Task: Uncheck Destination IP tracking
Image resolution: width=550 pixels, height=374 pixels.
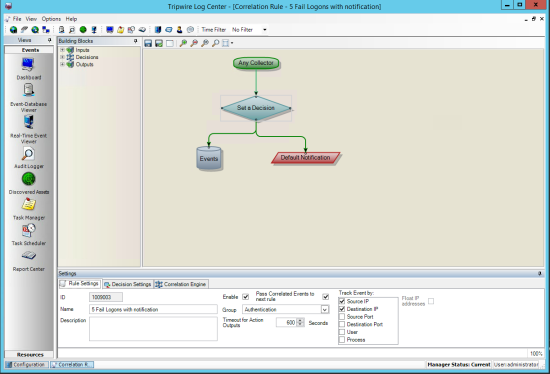Action: tap(342, 309)
